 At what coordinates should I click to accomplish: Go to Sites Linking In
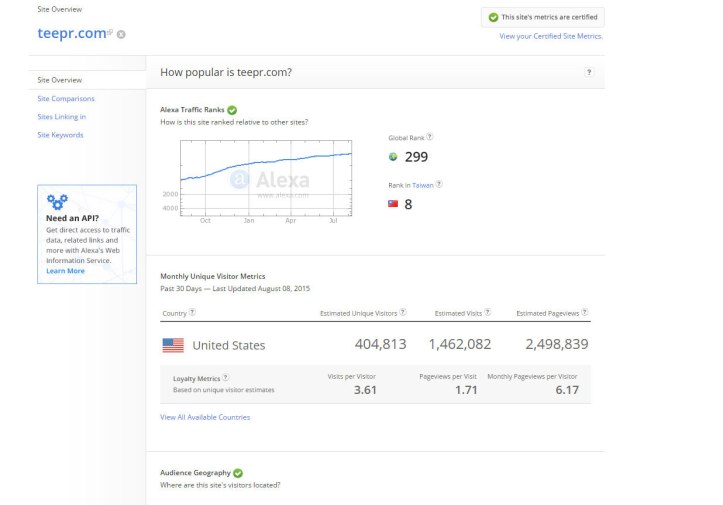coord(61,116)
